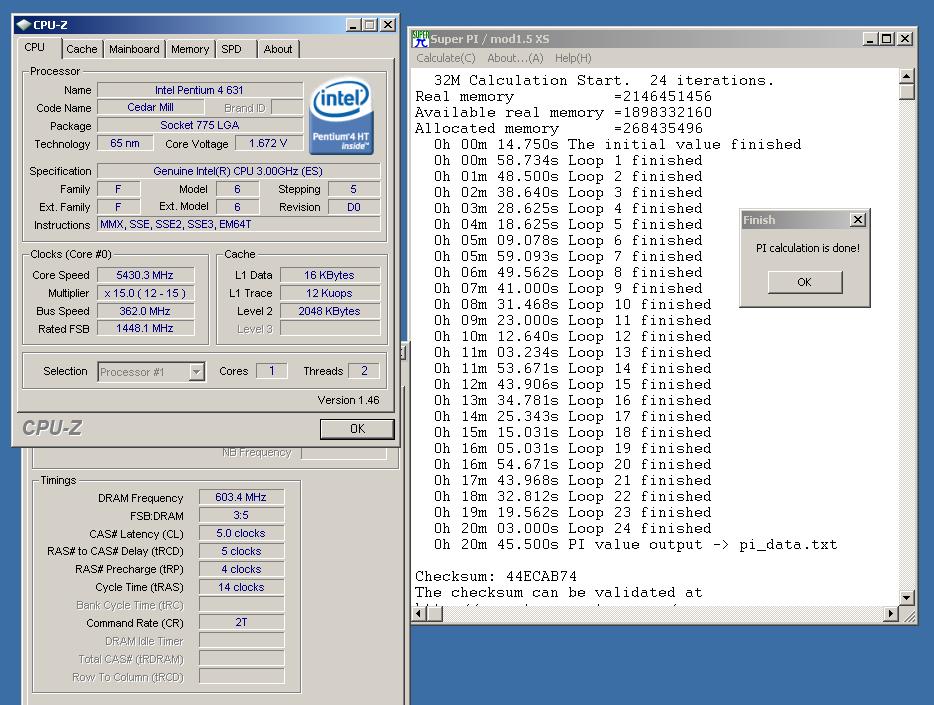Click the Bus Speed value 362.0 MHz
This screenshot has height=705, width=934.
pyautogui.click(x=145, y=311)
